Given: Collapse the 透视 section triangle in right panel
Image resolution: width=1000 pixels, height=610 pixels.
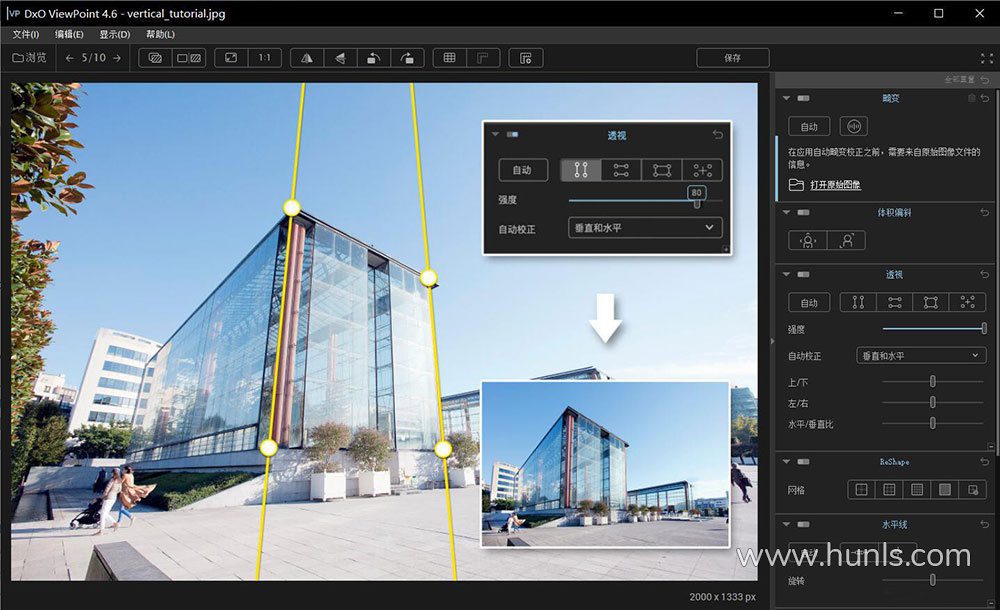Looking at the screenshot, I should coord(786,274).
